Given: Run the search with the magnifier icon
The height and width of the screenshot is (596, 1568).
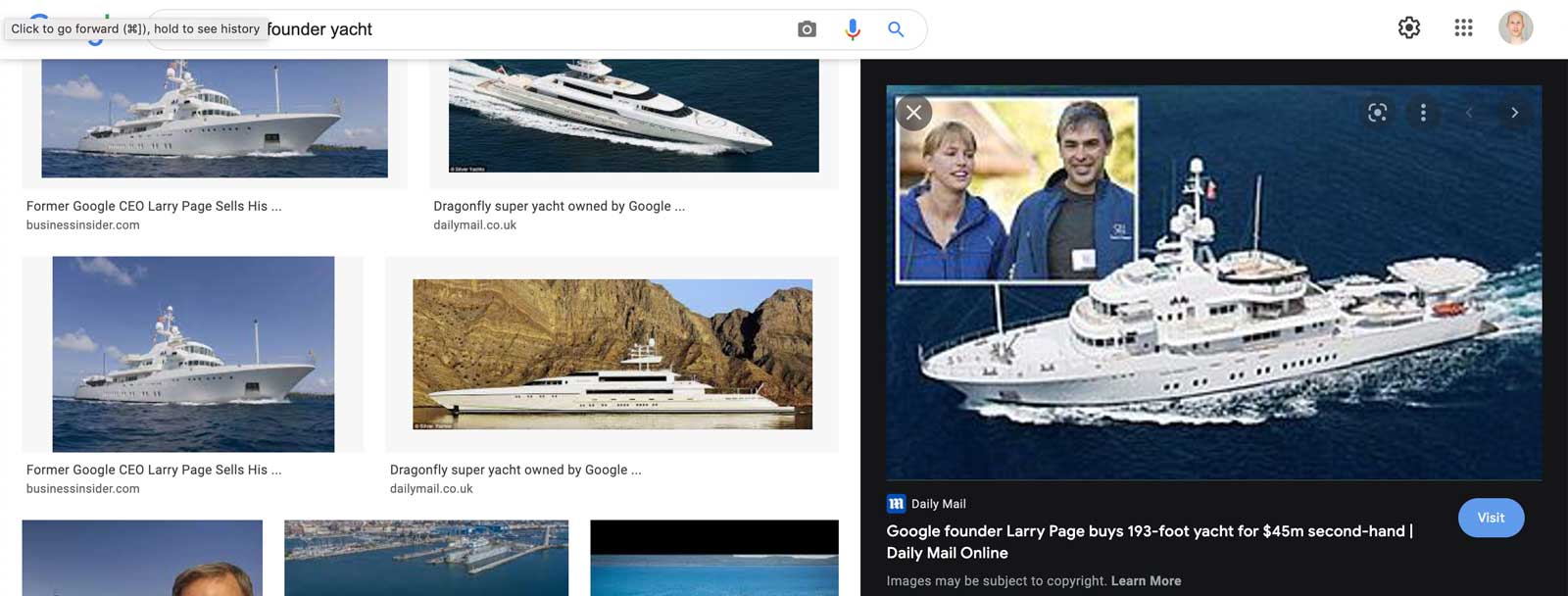Looking at the screenshot, I should [895, 29].
